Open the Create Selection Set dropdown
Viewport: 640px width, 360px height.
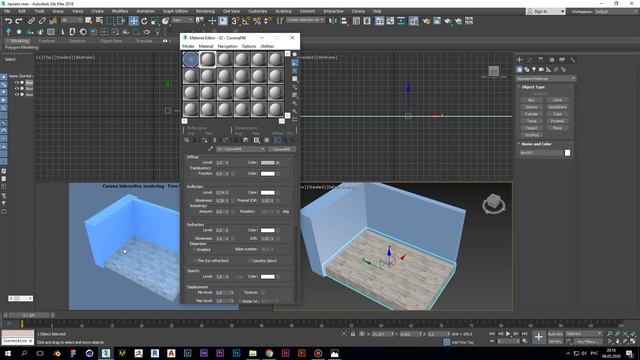(305, 20)
